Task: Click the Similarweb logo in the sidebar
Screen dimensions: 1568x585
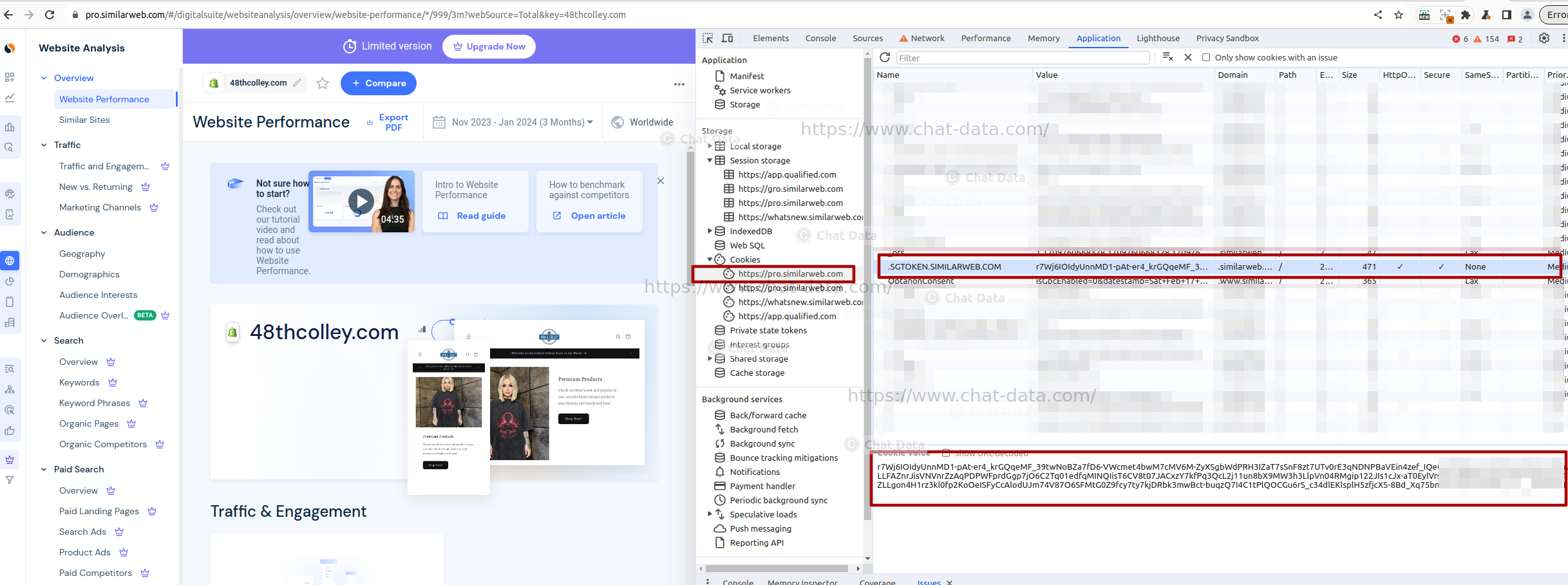Action: pos(10,48)
